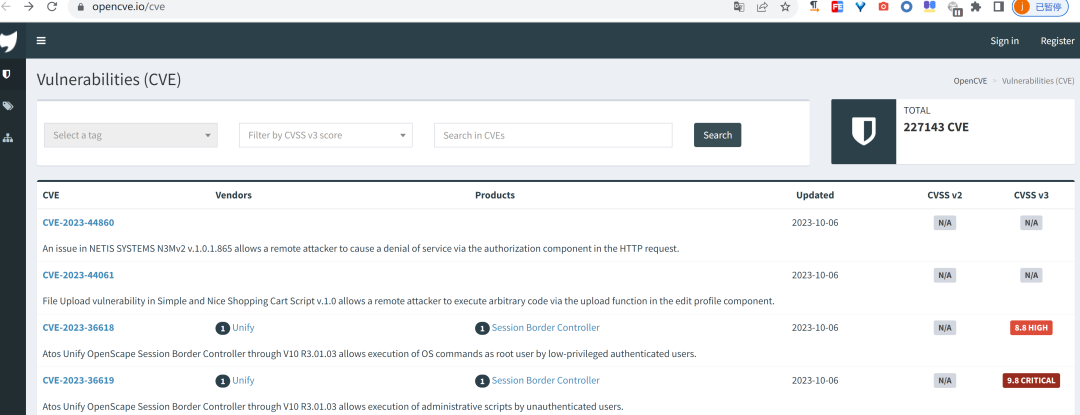Open the vendors sitemap sidebar icon

[8, 138]
